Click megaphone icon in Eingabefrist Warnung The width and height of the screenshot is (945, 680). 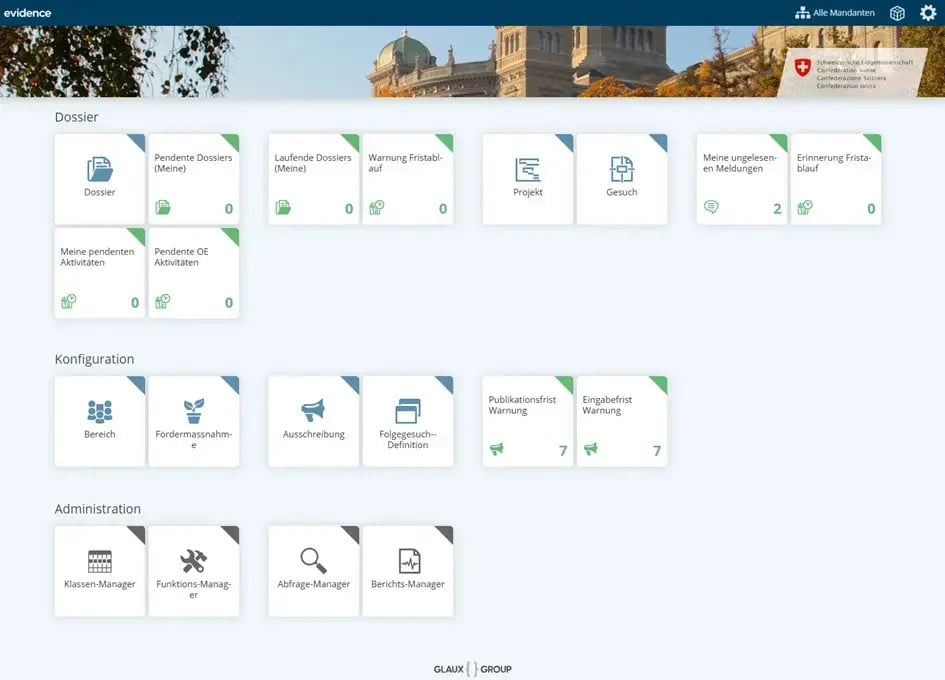[x=591, y=449]
